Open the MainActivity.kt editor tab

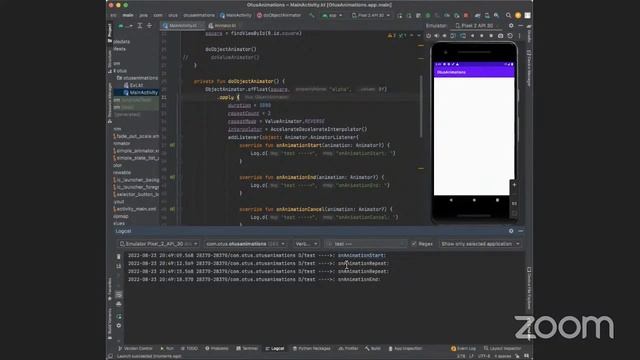tap(182, 25)
